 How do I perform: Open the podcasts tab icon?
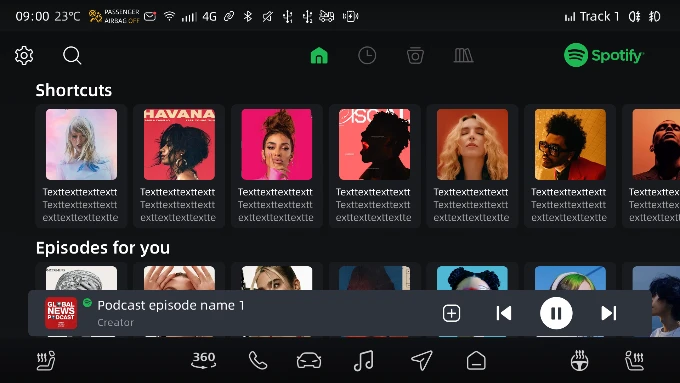(415, 56)
